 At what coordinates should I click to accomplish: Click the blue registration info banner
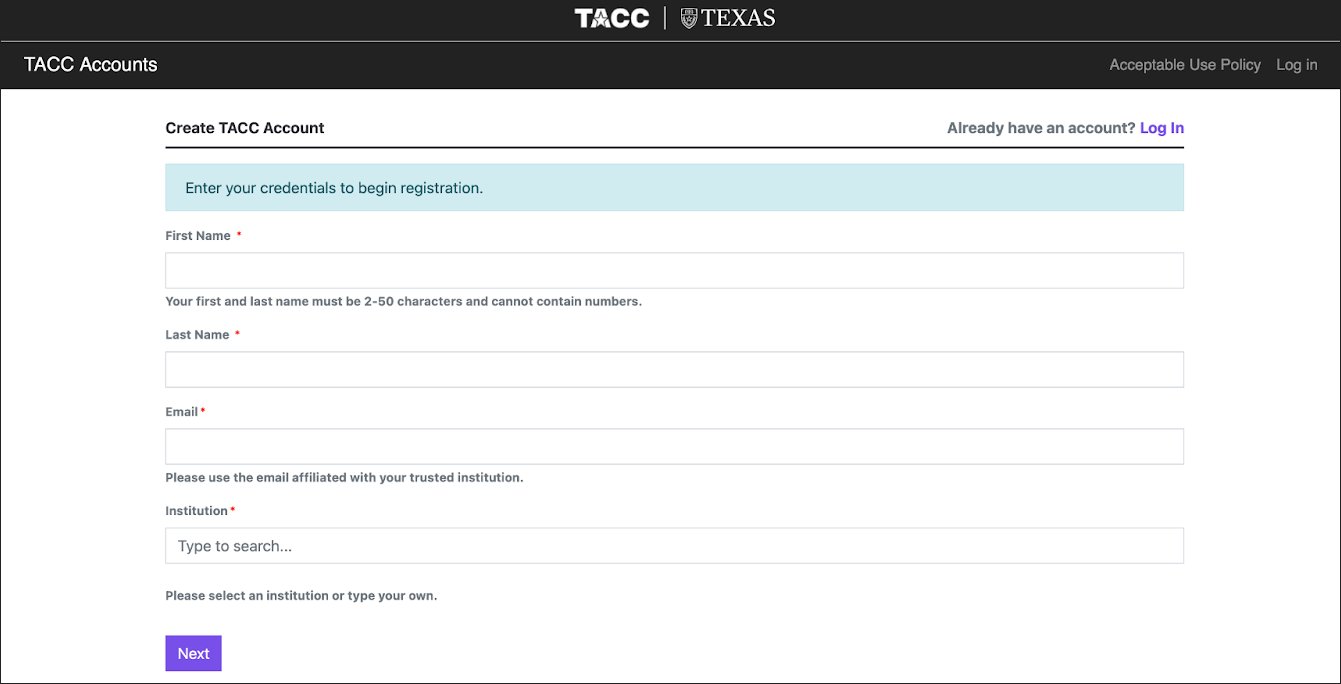point(674,188)
